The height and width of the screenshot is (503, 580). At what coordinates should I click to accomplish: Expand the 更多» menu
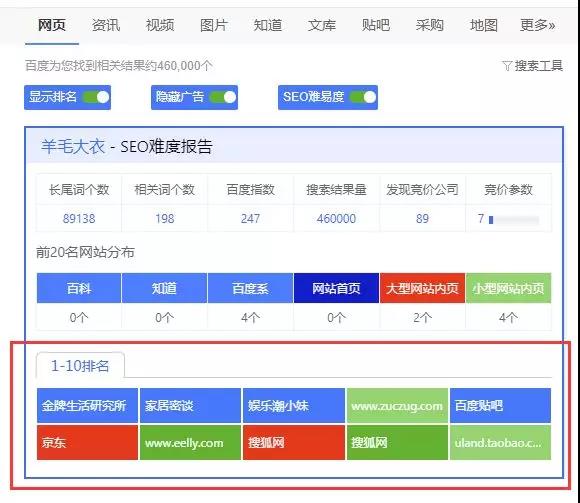point(537,25)
